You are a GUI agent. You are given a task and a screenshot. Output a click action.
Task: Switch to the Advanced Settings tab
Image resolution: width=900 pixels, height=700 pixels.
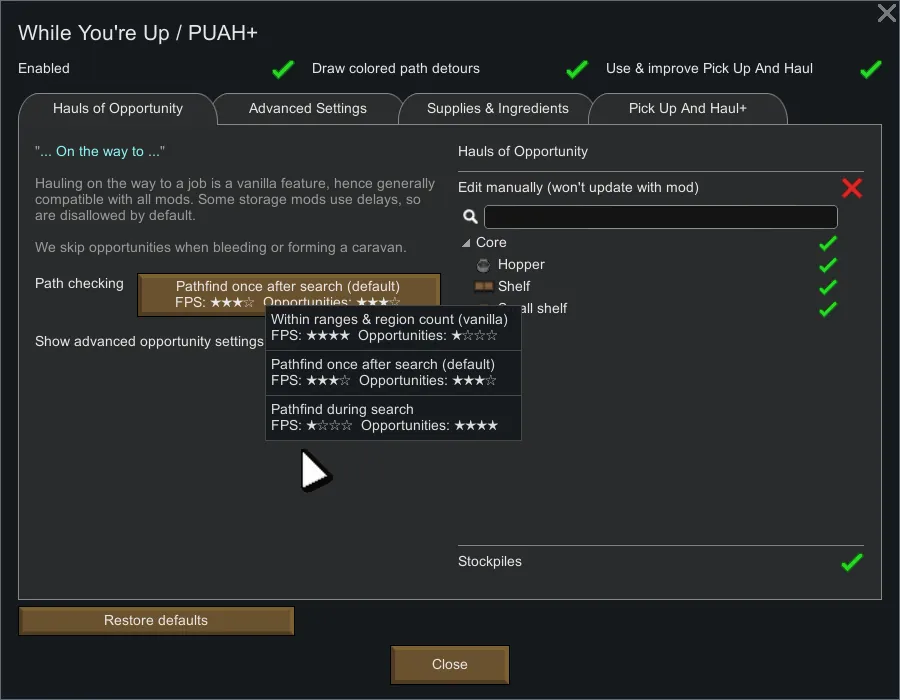click(307, 108)
